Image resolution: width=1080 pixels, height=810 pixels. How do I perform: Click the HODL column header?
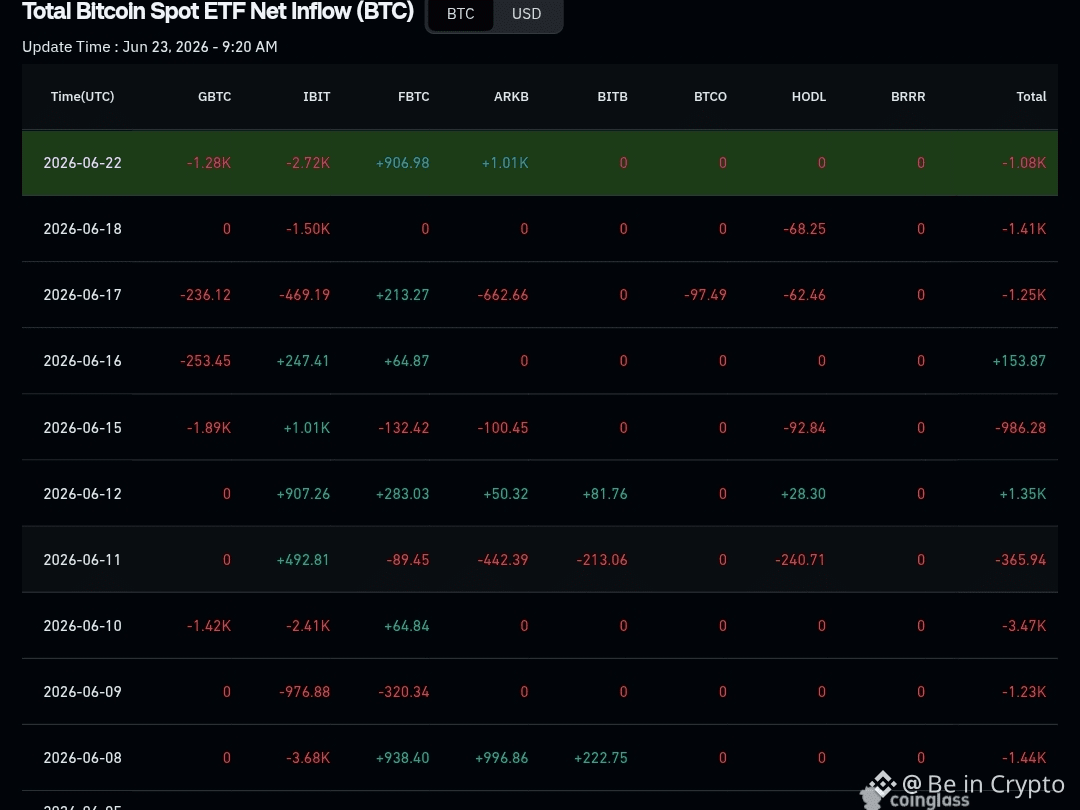click(809, 96)
